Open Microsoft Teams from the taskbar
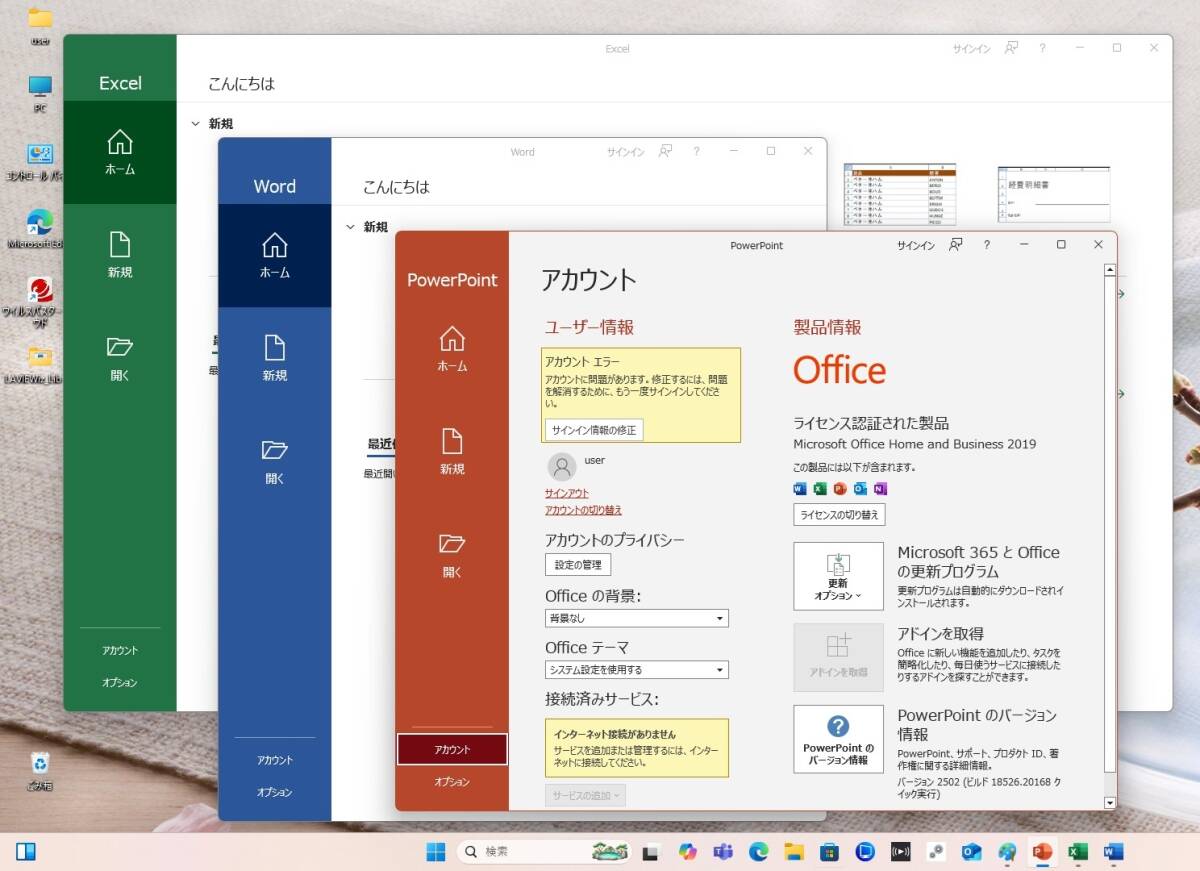 click(723, 852)
